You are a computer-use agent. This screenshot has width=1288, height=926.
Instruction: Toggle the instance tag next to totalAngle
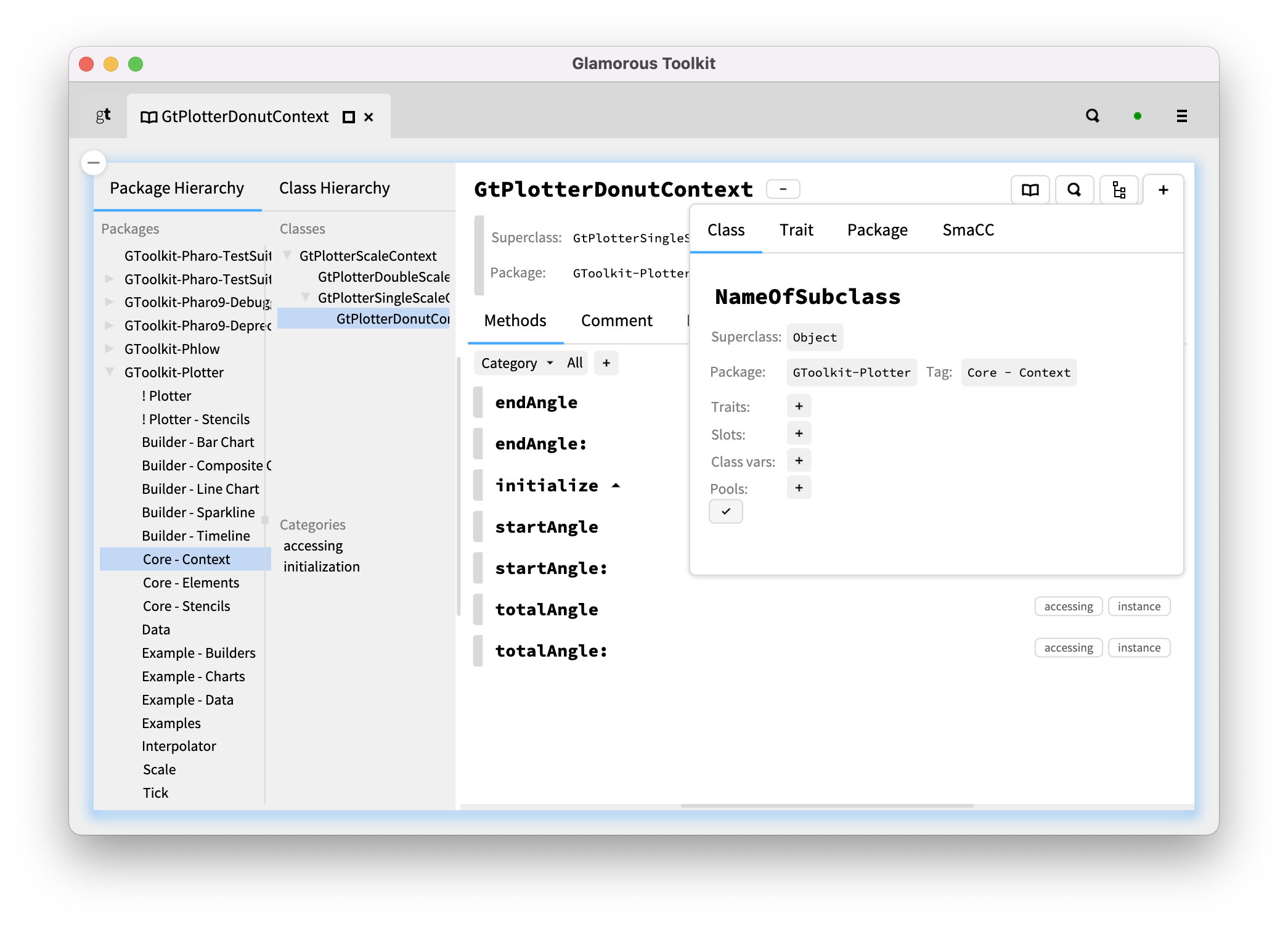pos(1139,606)
